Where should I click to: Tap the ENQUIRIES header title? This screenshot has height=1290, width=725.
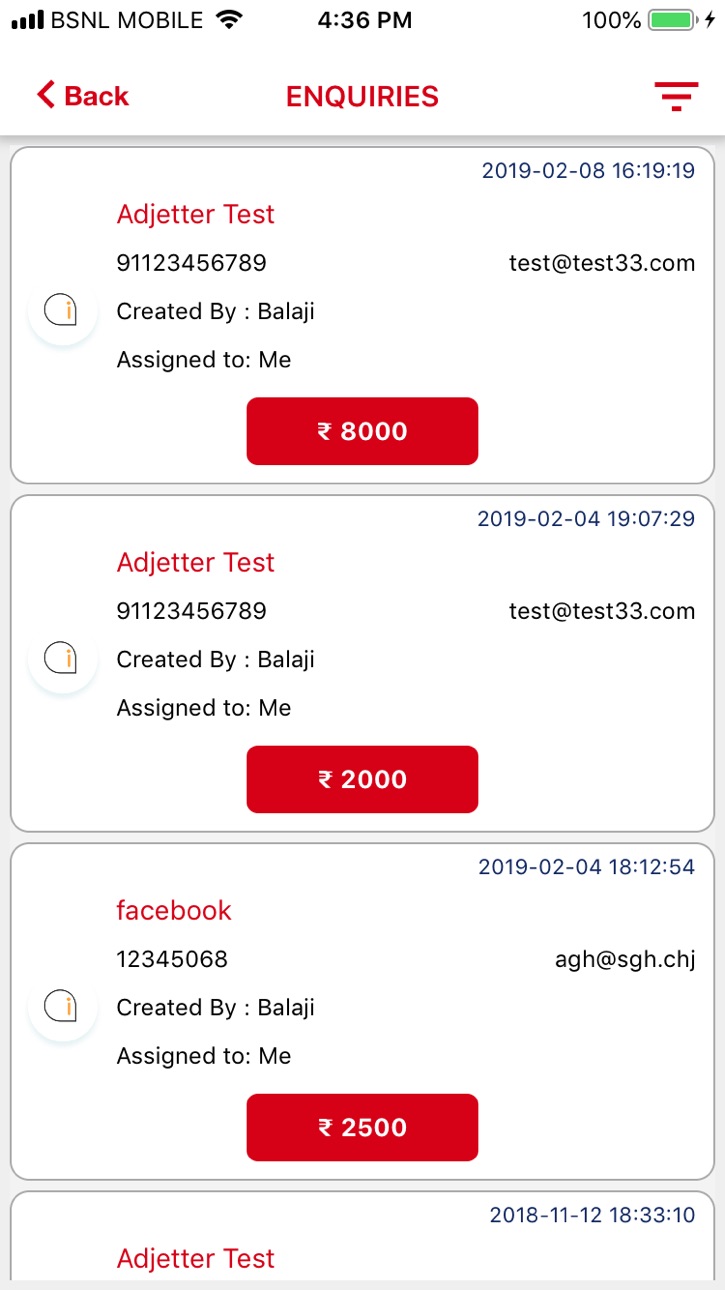(362, 96)
